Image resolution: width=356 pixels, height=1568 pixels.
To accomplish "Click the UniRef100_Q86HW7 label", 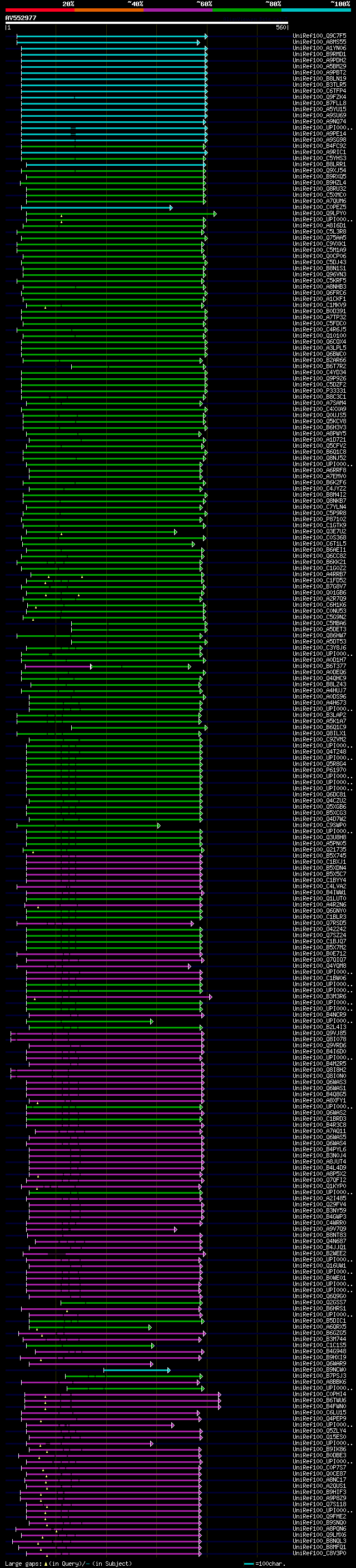I will [x=319, y=635].
